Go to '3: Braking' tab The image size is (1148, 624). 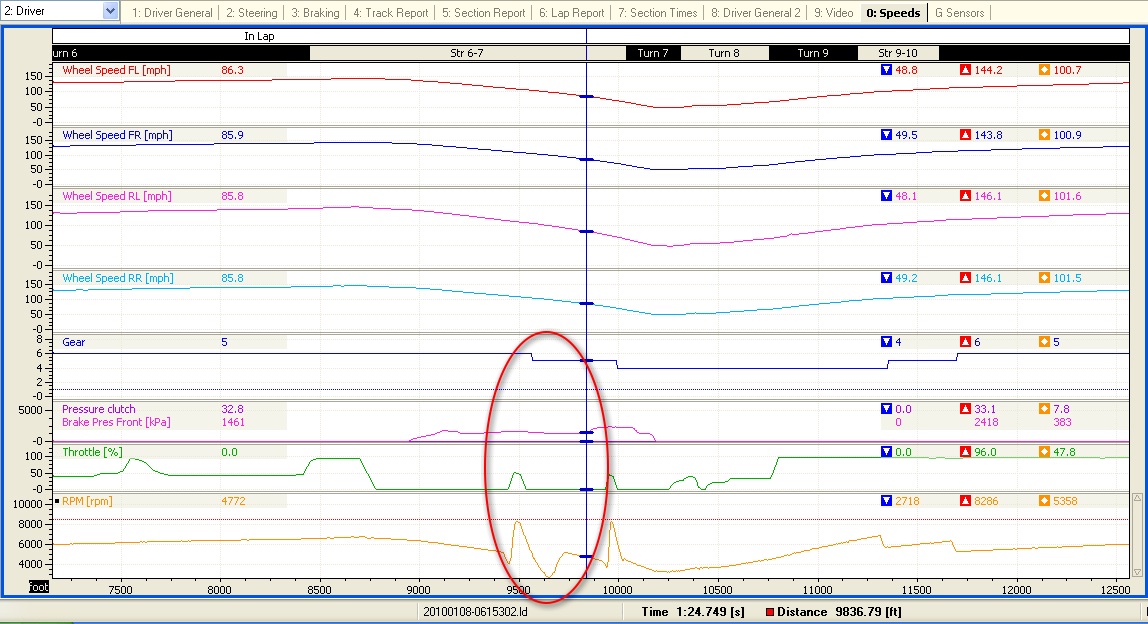pyautogui.click(x=315, y=12)
